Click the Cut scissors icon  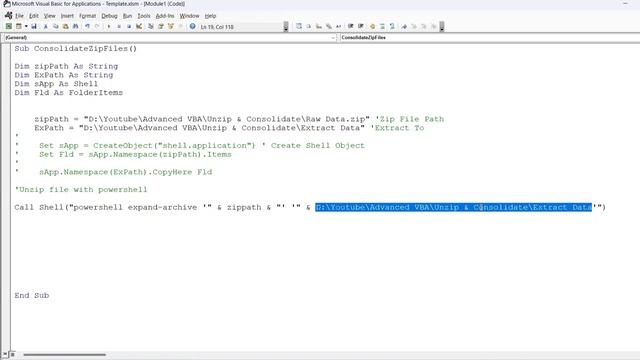pyautogui.click(x=46, y=27)
